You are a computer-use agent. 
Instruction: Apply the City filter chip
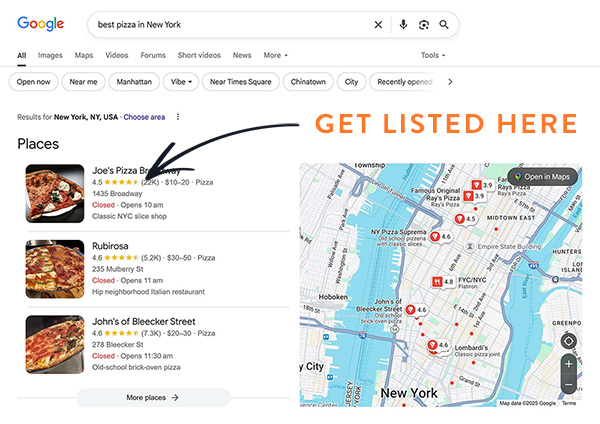(x=351, y=82)
